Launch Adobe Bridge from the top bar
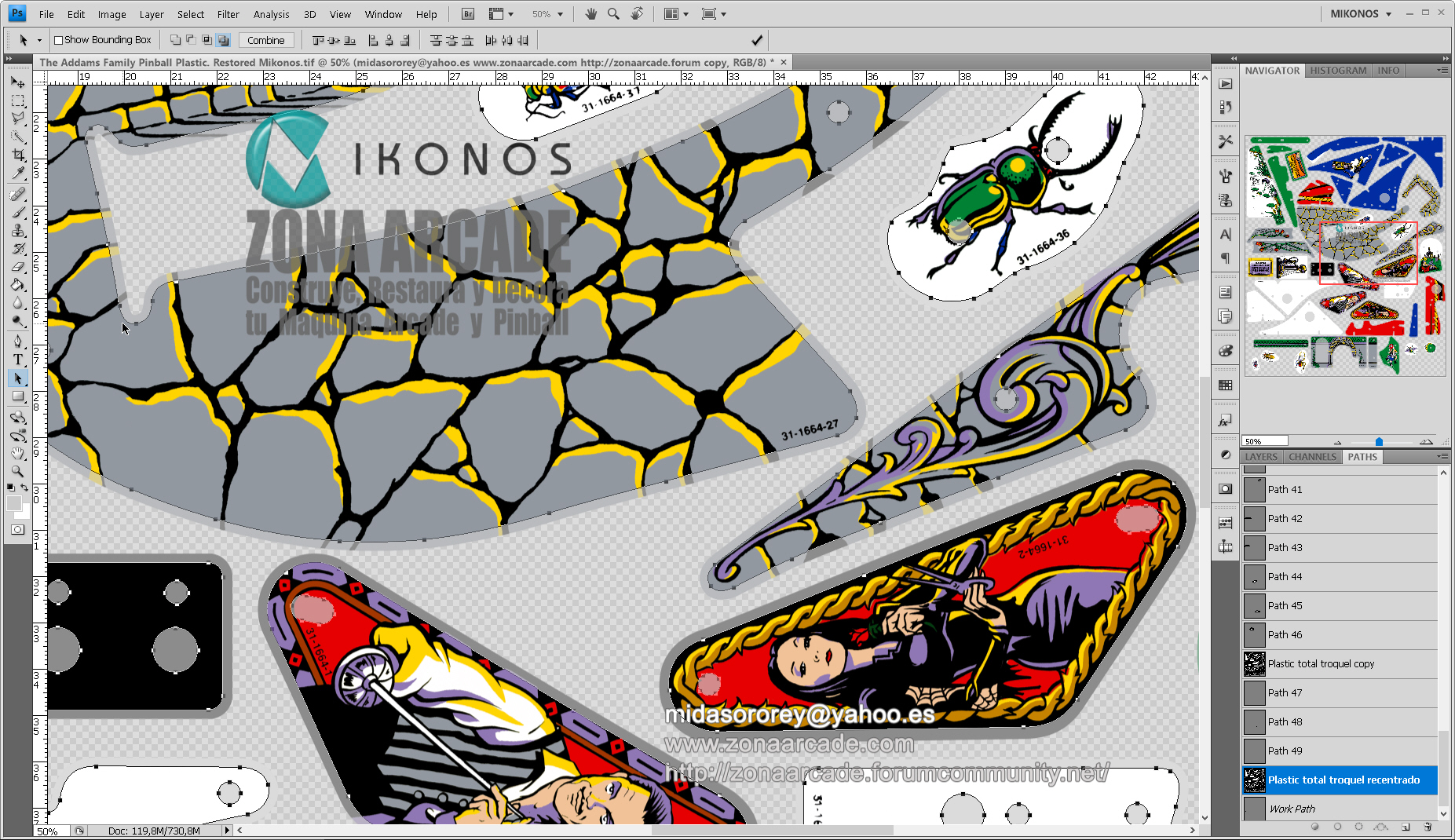This screenshot has width=1455, height=840. point(468,14)
